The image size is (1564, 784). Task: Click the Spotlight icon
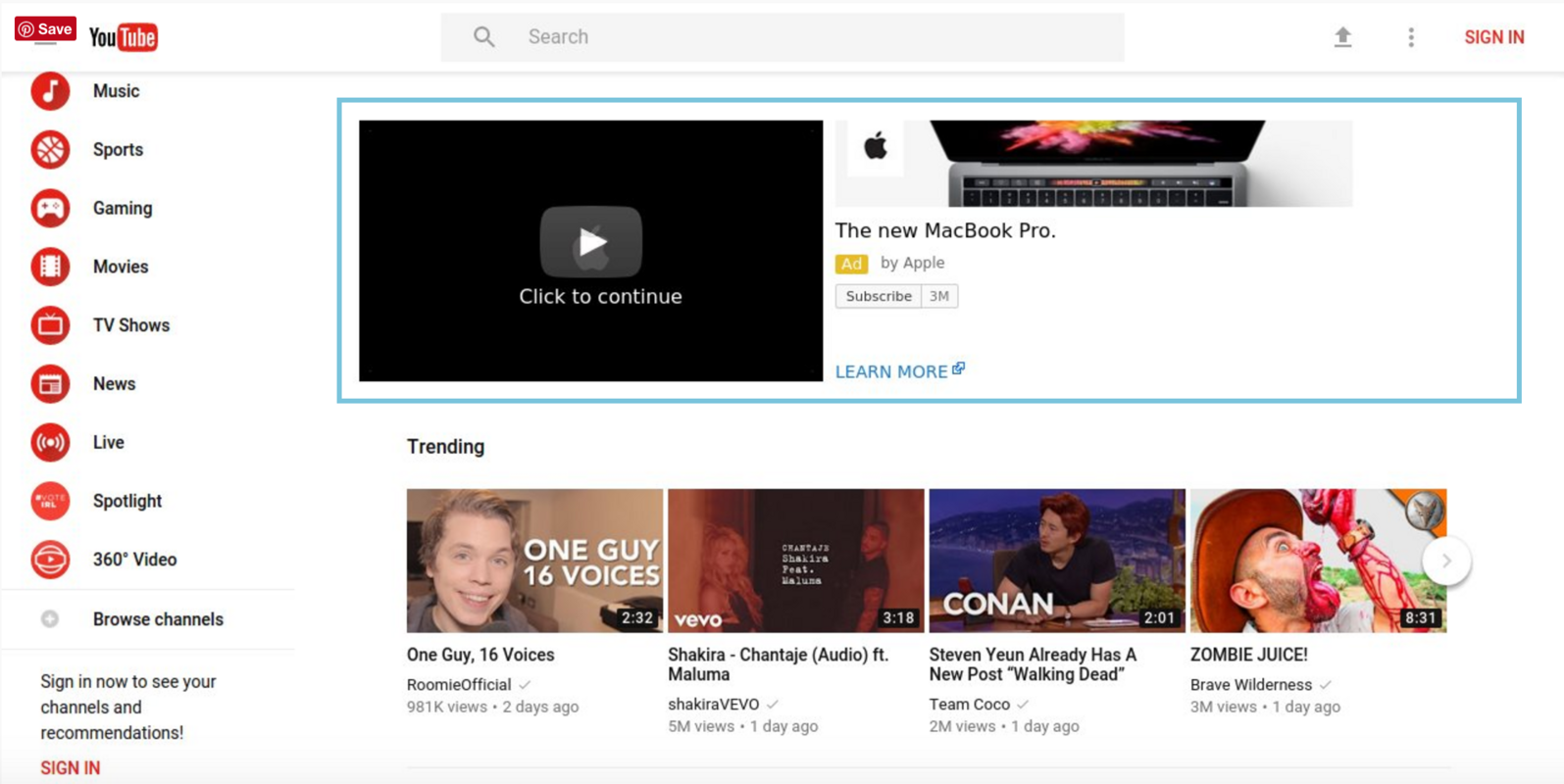(50, 501)
